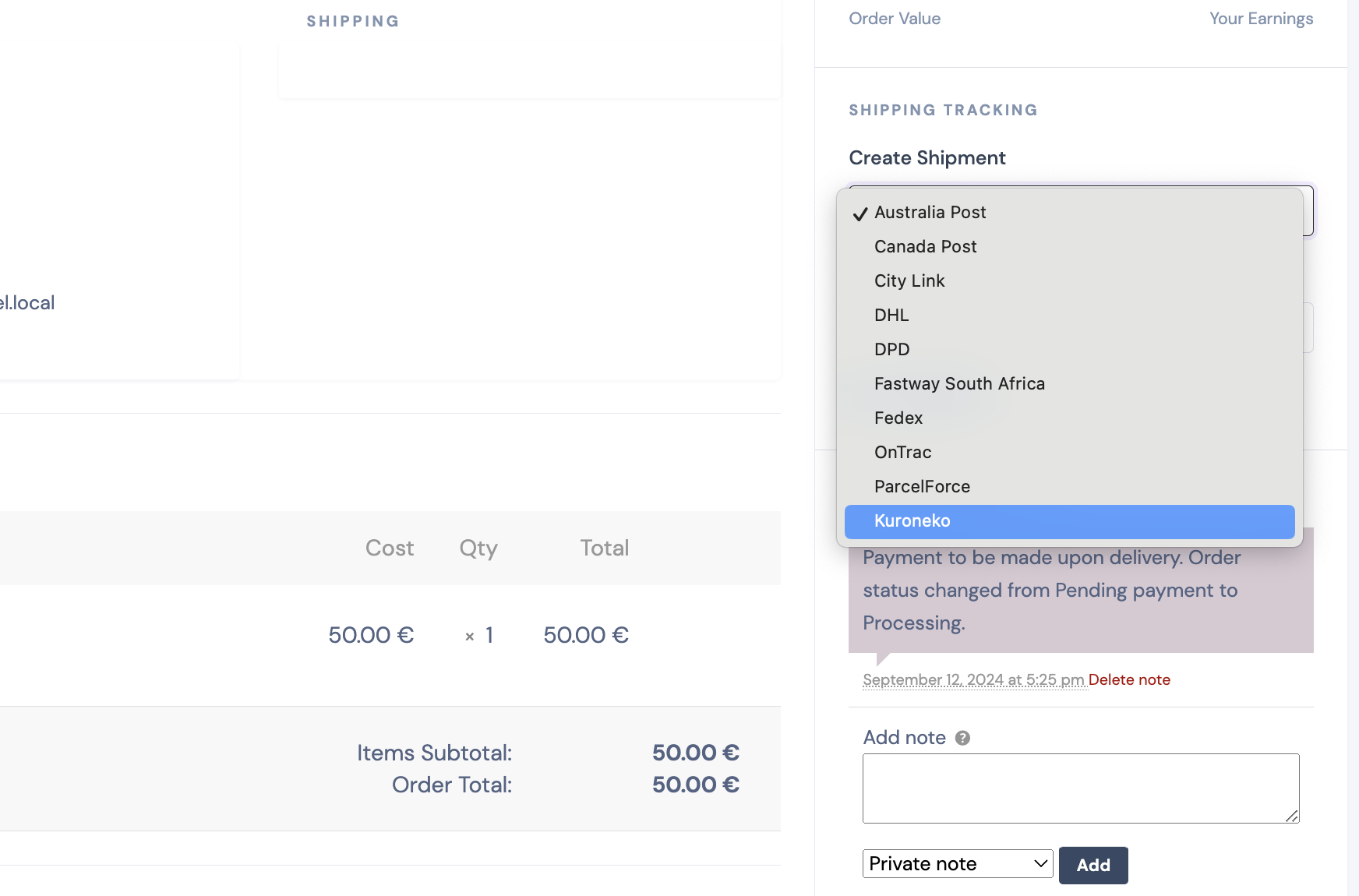Click the Your Earnings label
Viewport: 1359px width, 896px height.
tap(1261, 19)
